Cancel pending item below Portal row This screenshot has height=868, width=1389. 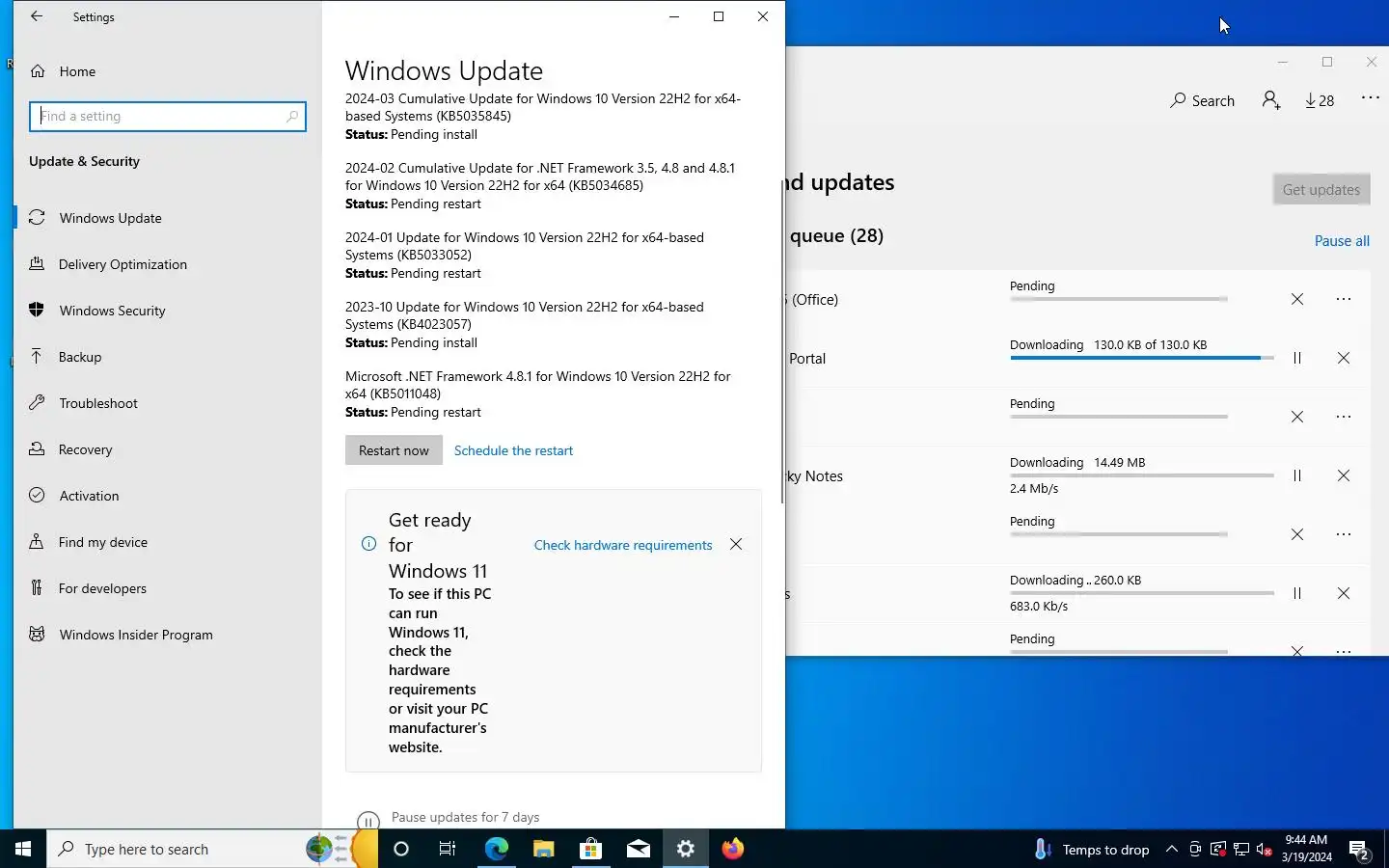1297,417
